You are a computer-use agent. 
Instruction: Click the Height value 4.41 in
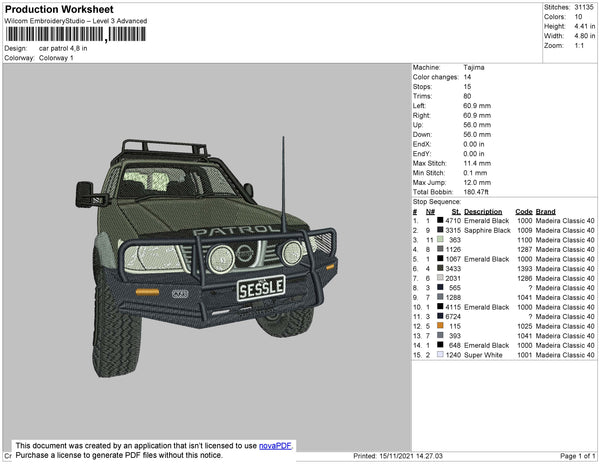(x=585, y=26)
